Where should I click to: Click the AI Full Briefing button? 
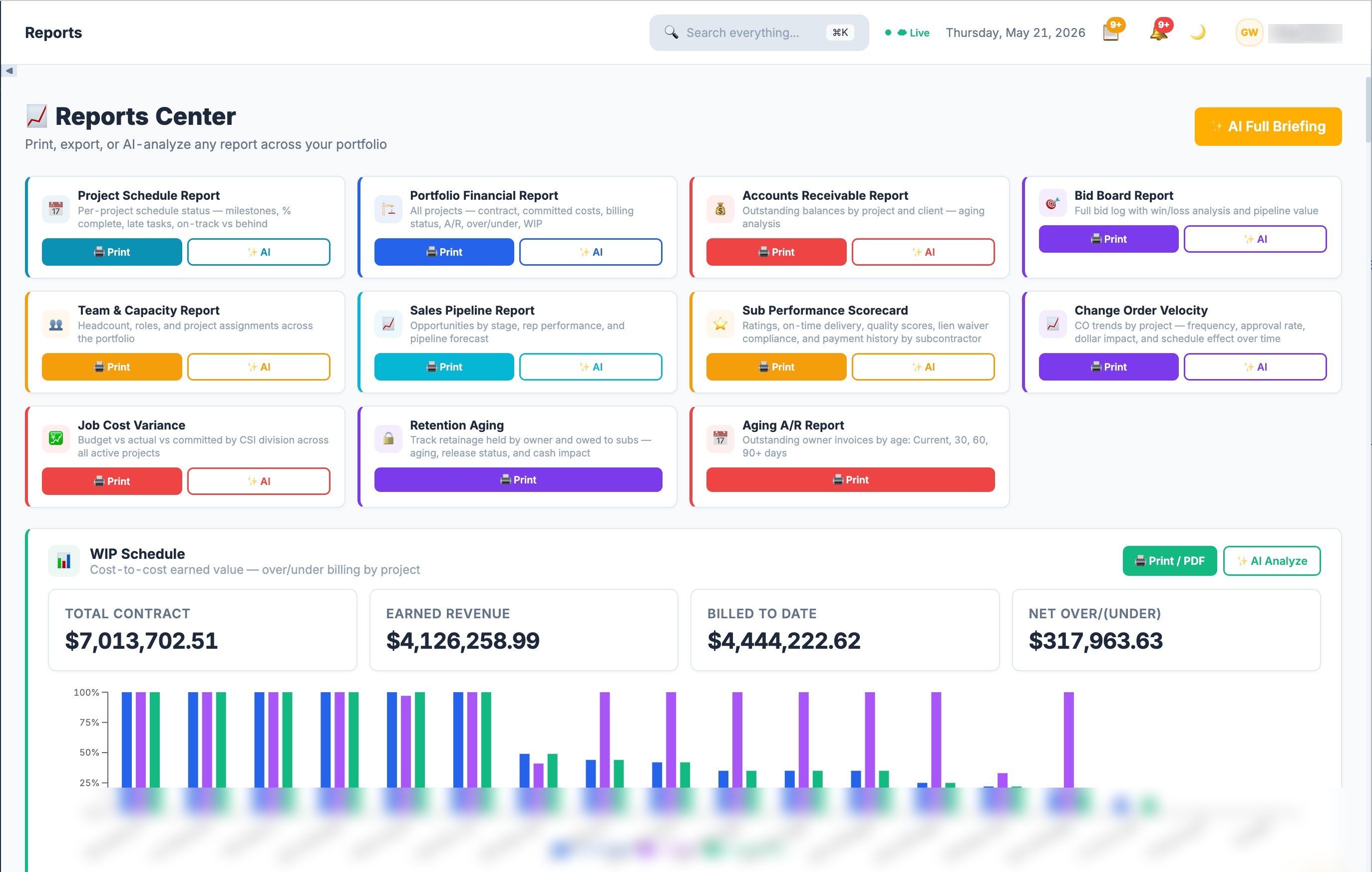(x=1268, y=126)
